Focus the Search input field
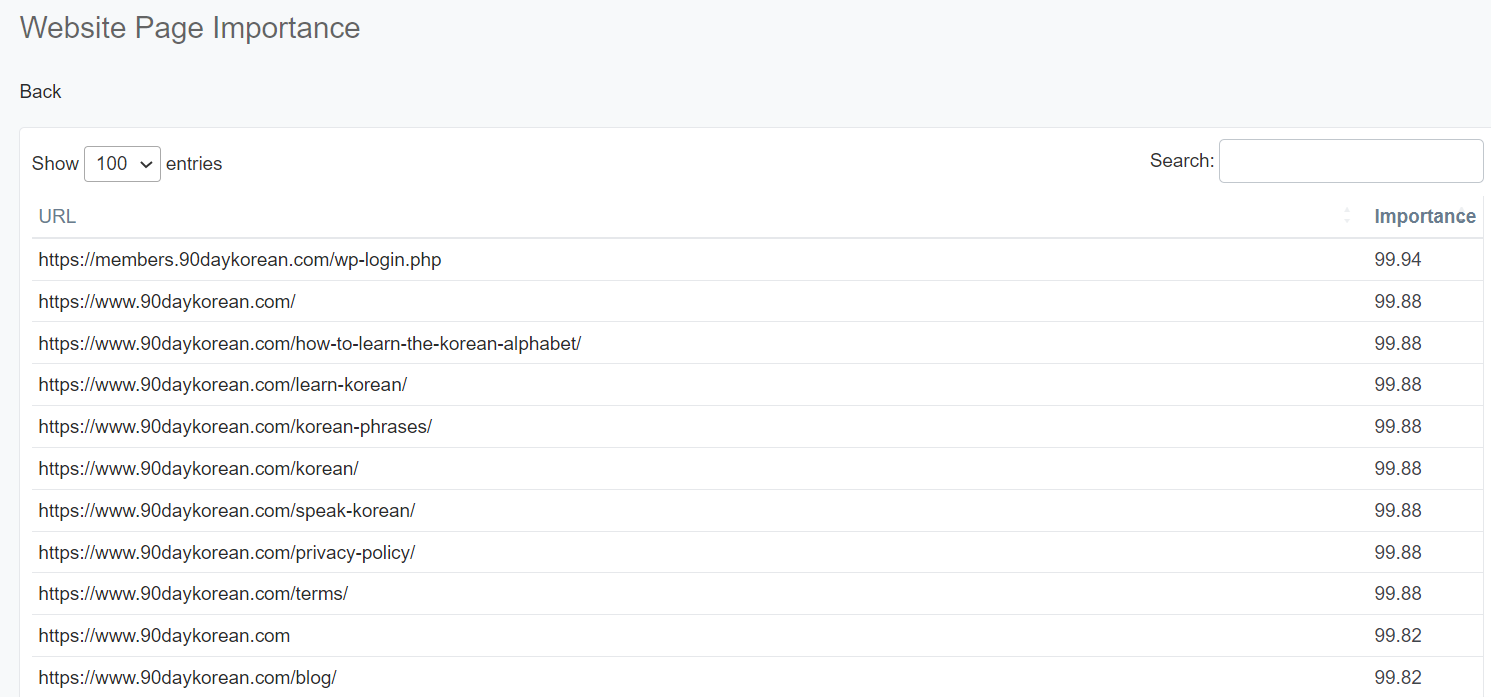The height and width of the screenshot is (697, 1491). (x=1351, y=161)
